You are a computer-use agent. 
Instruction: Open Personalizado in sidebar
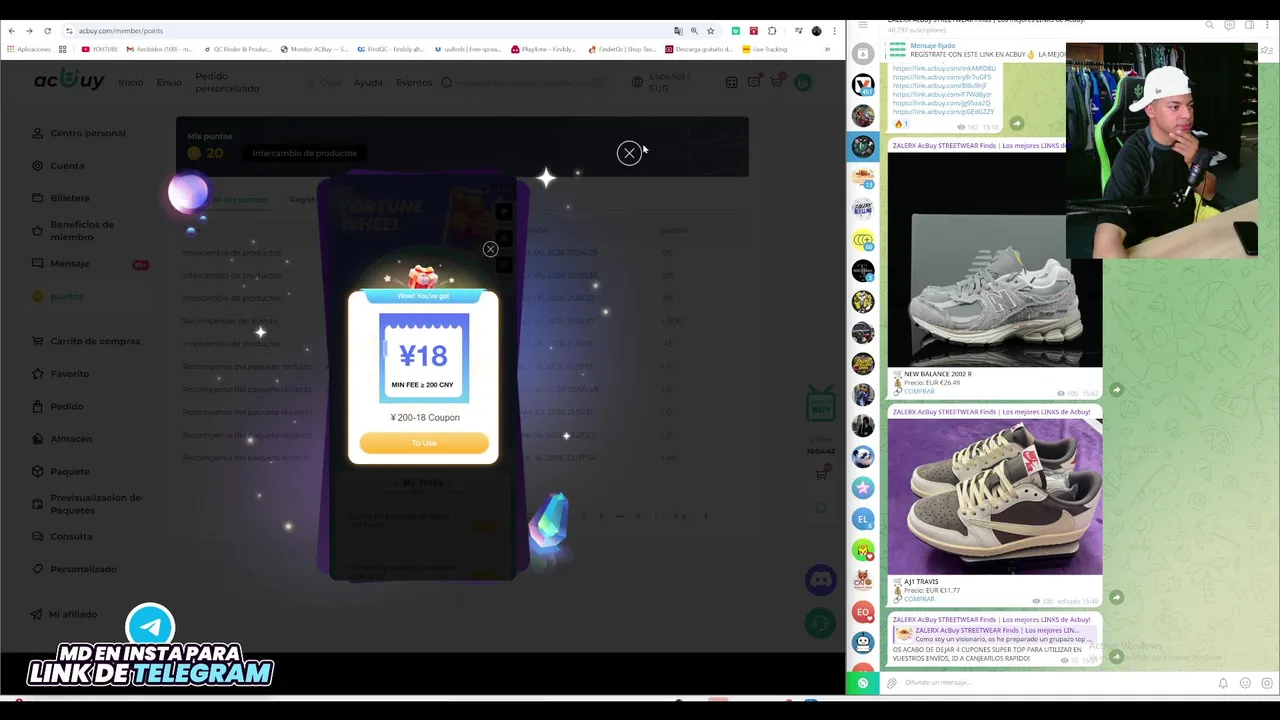coord(74,569)
